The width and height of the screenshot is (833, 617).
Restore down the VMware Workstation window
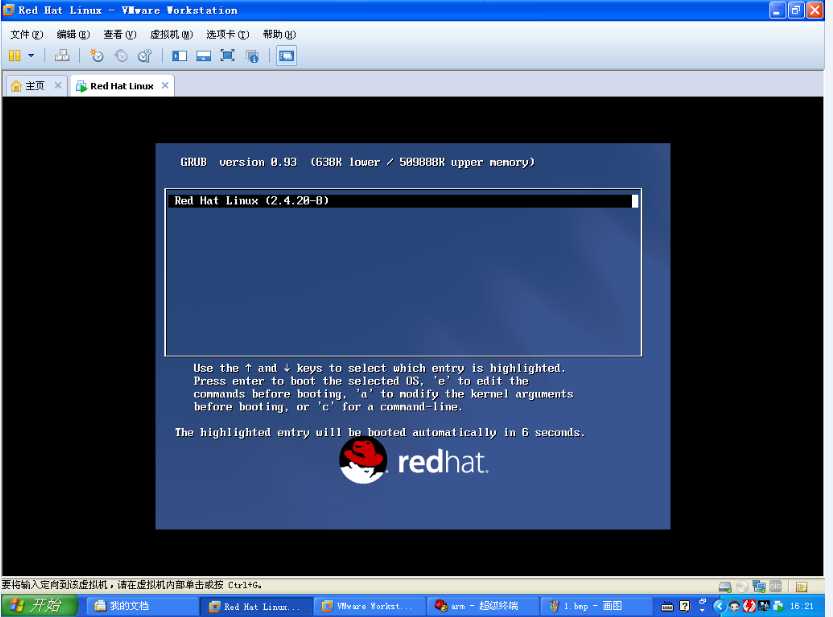coord(795,10)
